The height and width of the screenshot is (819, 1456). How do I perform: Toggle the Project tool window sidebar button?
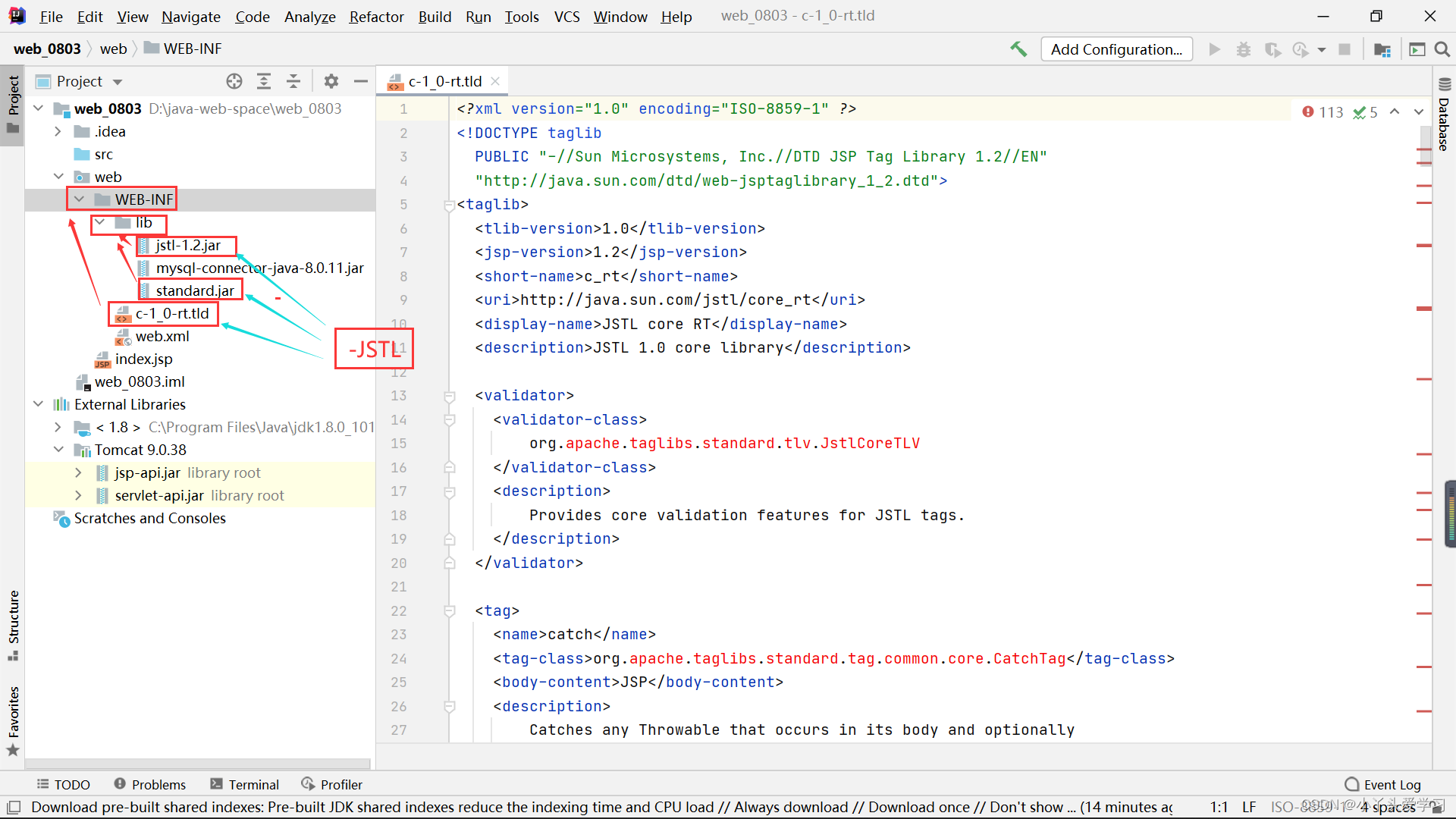point(13,105)
